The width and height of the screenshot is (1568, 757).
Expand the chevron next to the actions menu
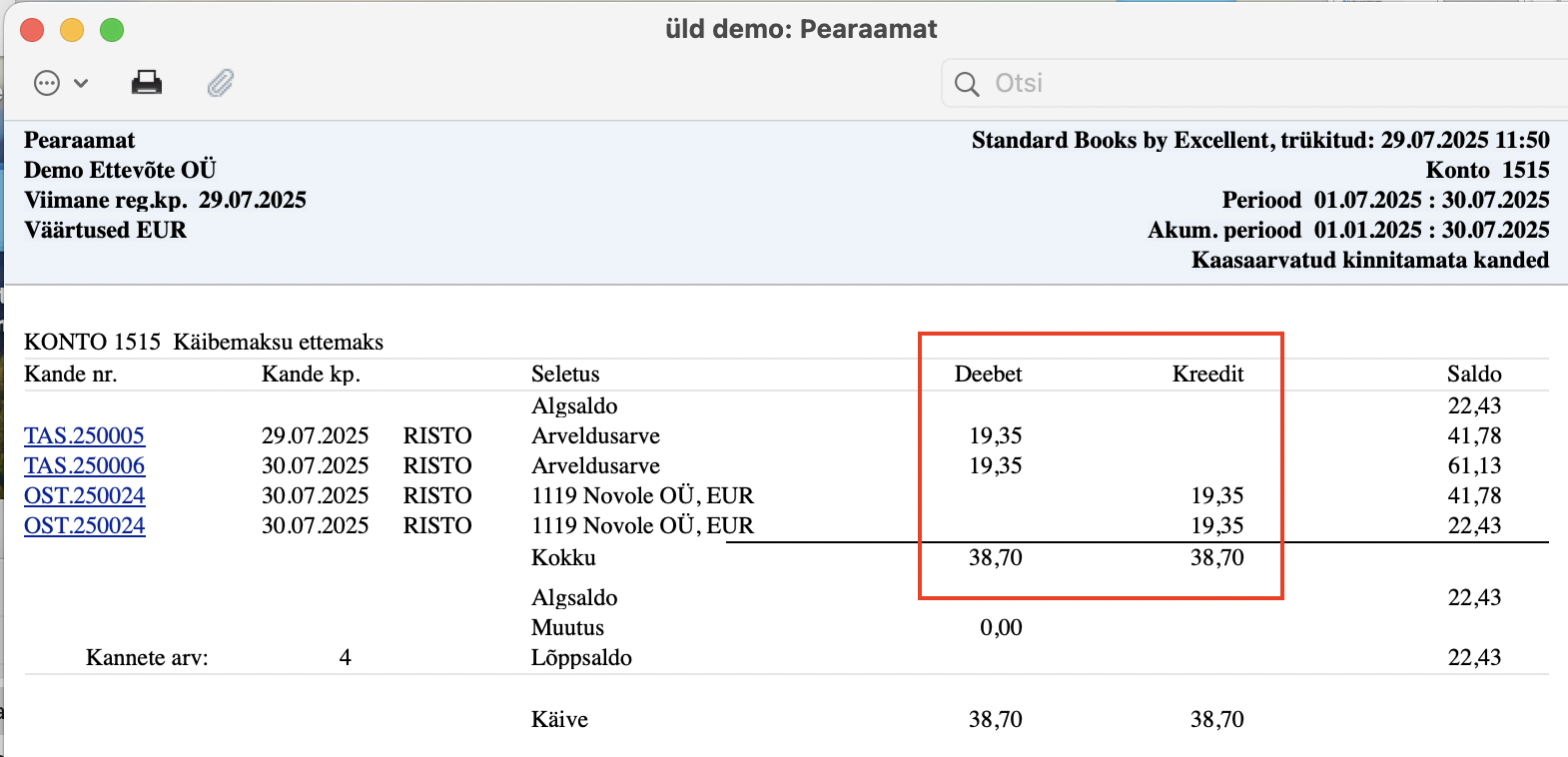pyautogui.click(x=81, y=83)
